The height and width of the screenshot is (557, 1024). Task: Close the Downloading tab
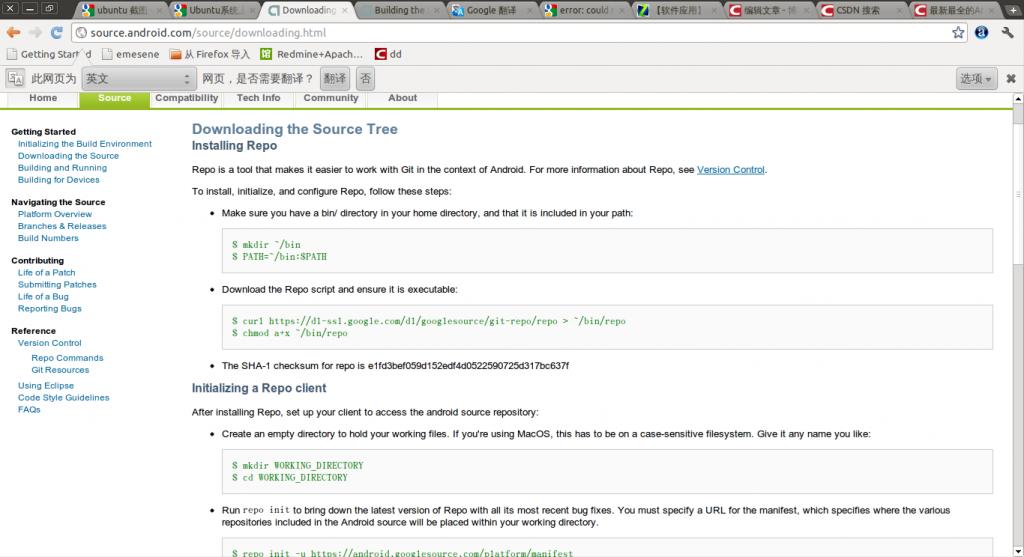pyautogui.click(x=345, y=10)
